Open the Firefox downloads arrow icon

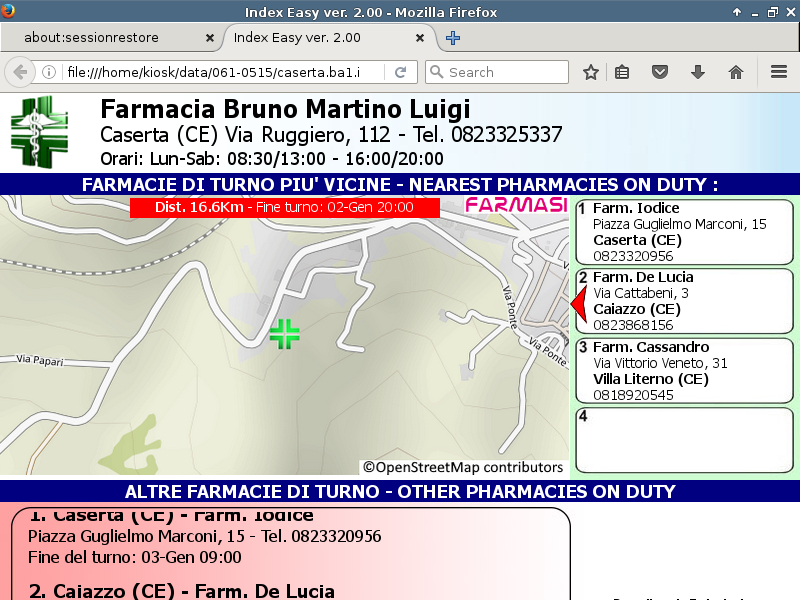[698, 72]
